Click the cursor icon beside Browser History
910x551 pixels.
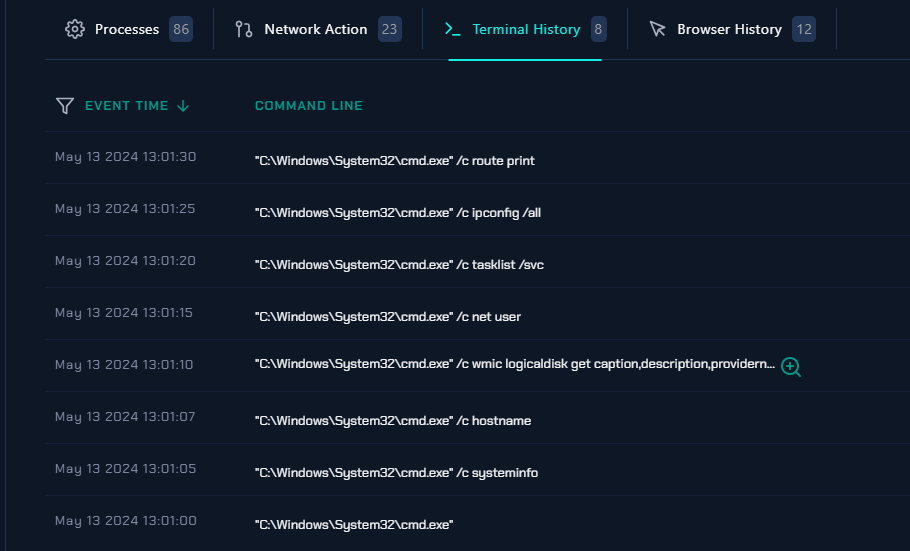657,29
